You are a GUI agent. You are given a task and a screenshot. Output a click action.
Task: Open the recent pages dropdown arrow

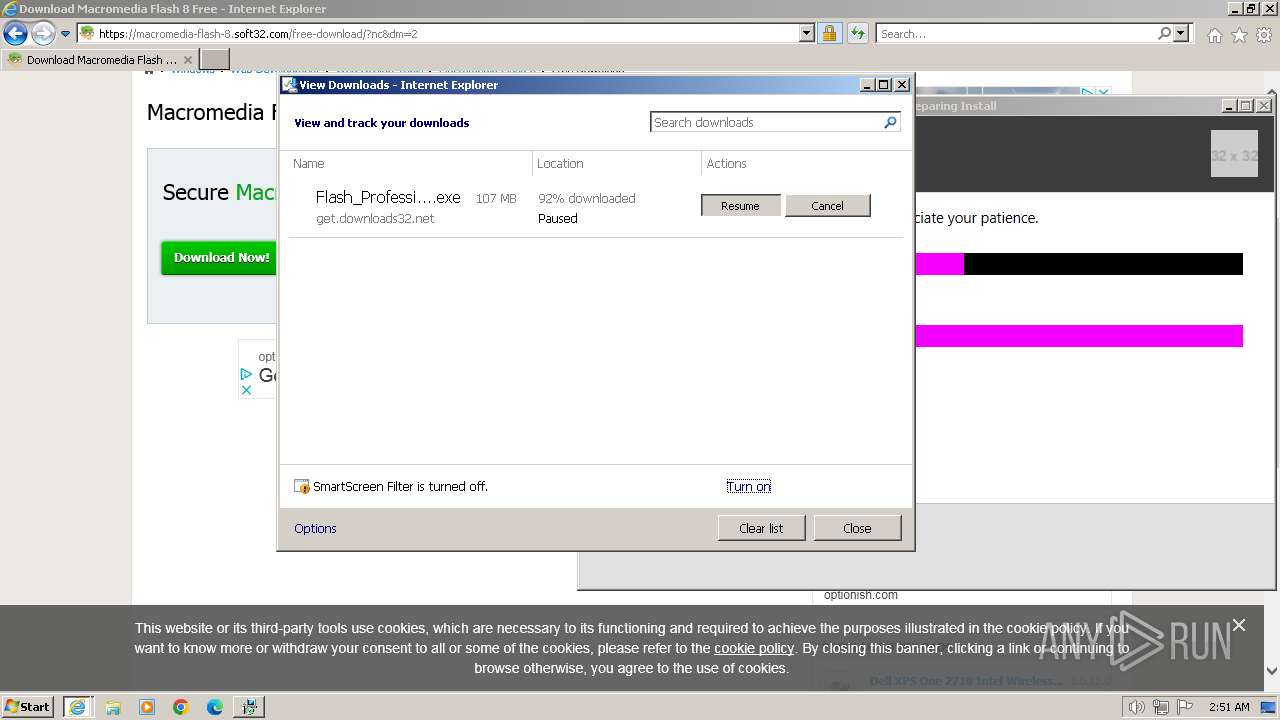(65, 34)
